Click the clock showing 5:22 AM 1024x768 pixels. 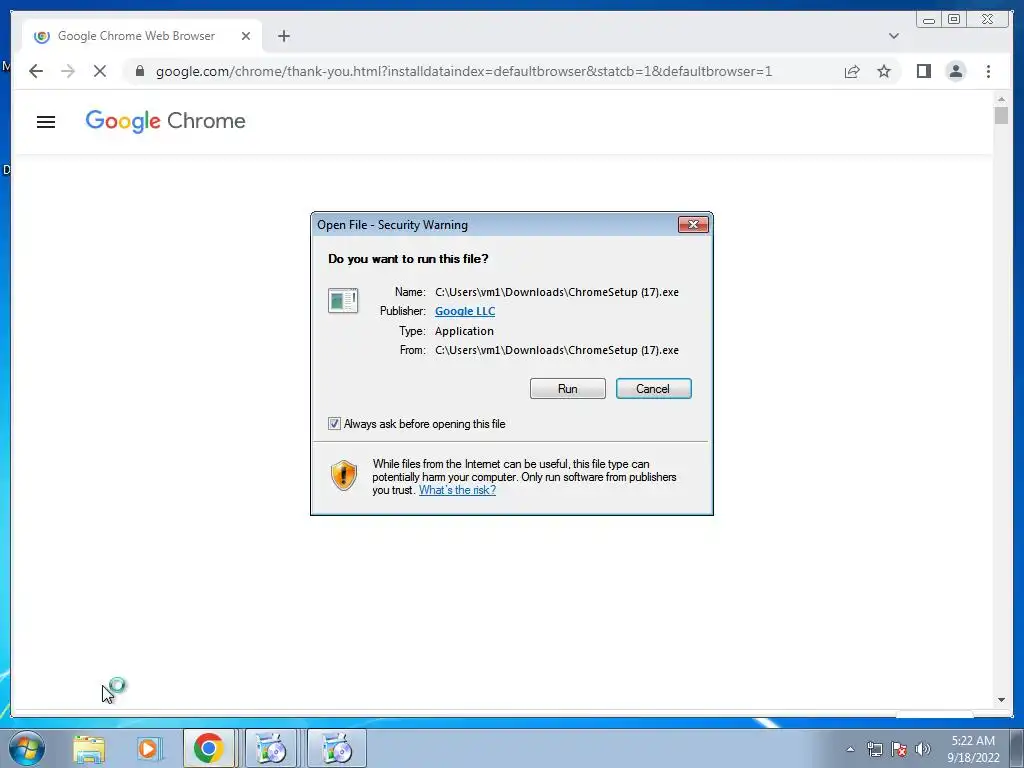pos(973,749)
